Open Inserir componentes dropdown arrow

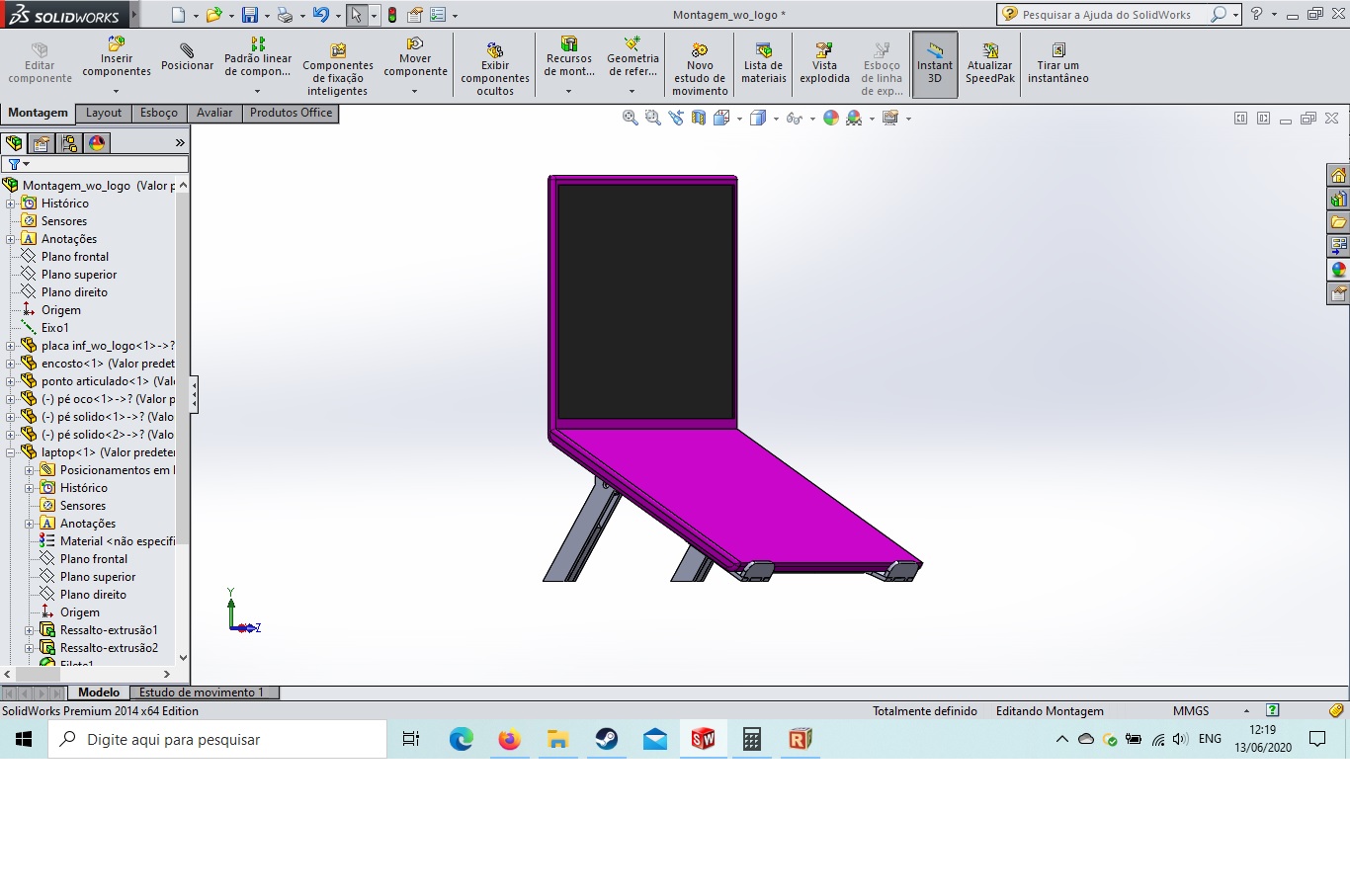point(116,91)
